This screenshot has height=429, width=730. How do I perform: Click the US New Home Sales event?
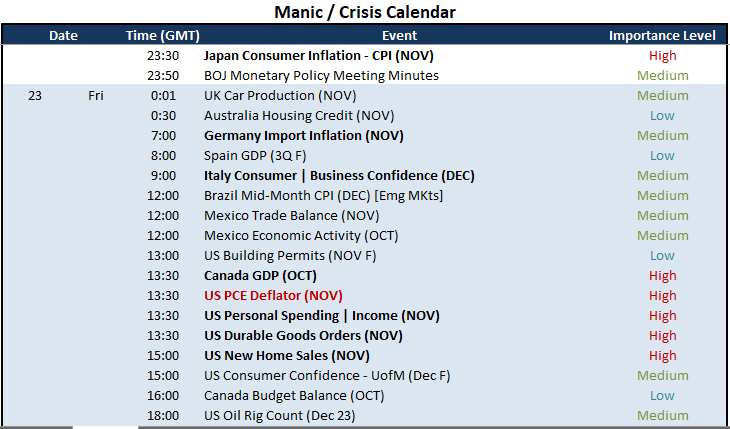coord(287,356)
